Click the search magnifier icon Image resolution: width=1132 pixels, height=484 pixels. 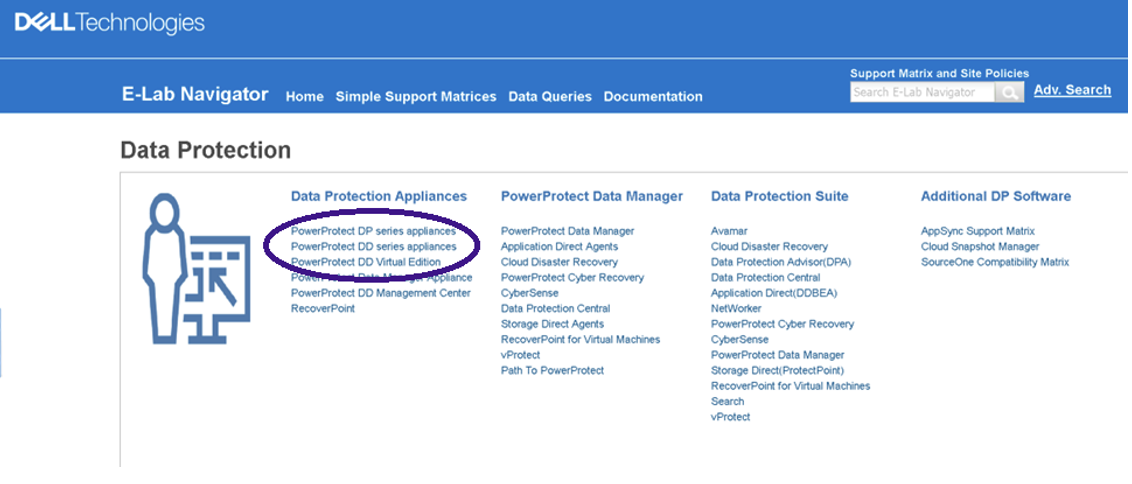pos(1010,92)
